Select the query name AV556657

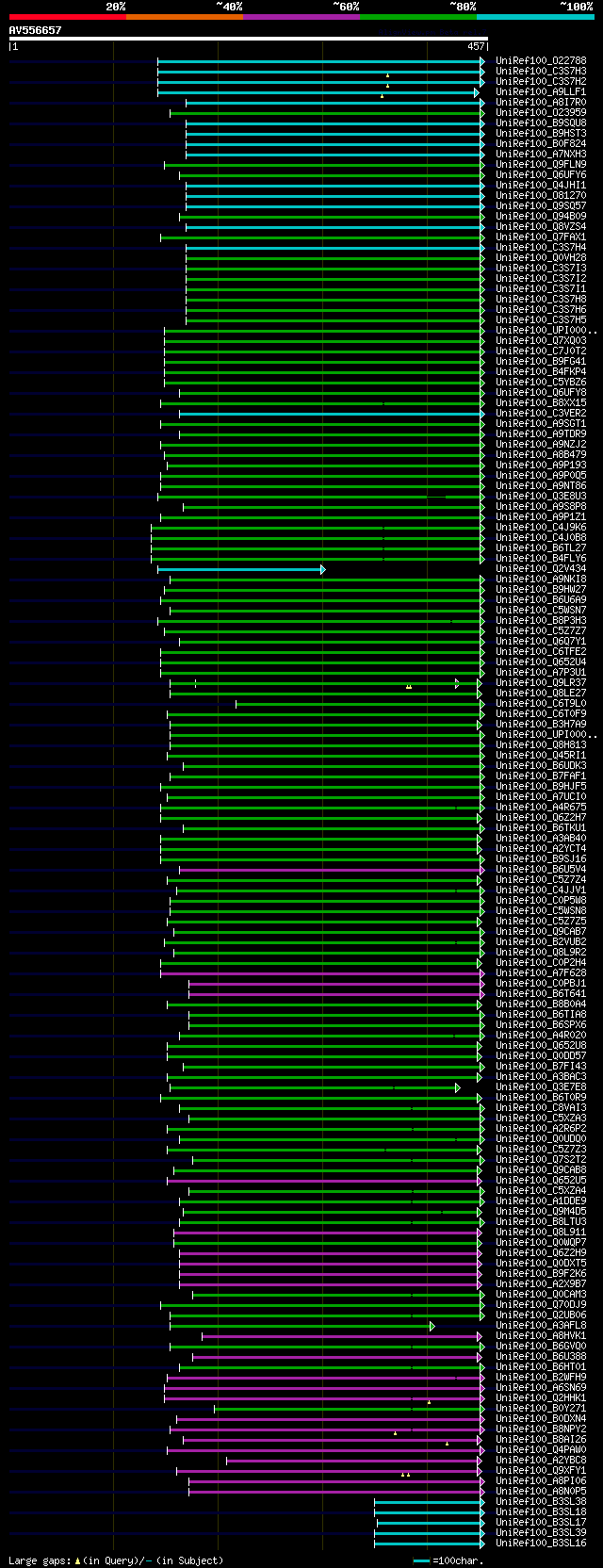click(x=35, y=30)
